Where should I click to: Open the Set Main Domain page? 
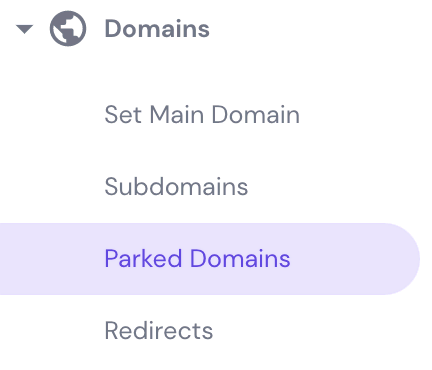click(x=202, y=115)
